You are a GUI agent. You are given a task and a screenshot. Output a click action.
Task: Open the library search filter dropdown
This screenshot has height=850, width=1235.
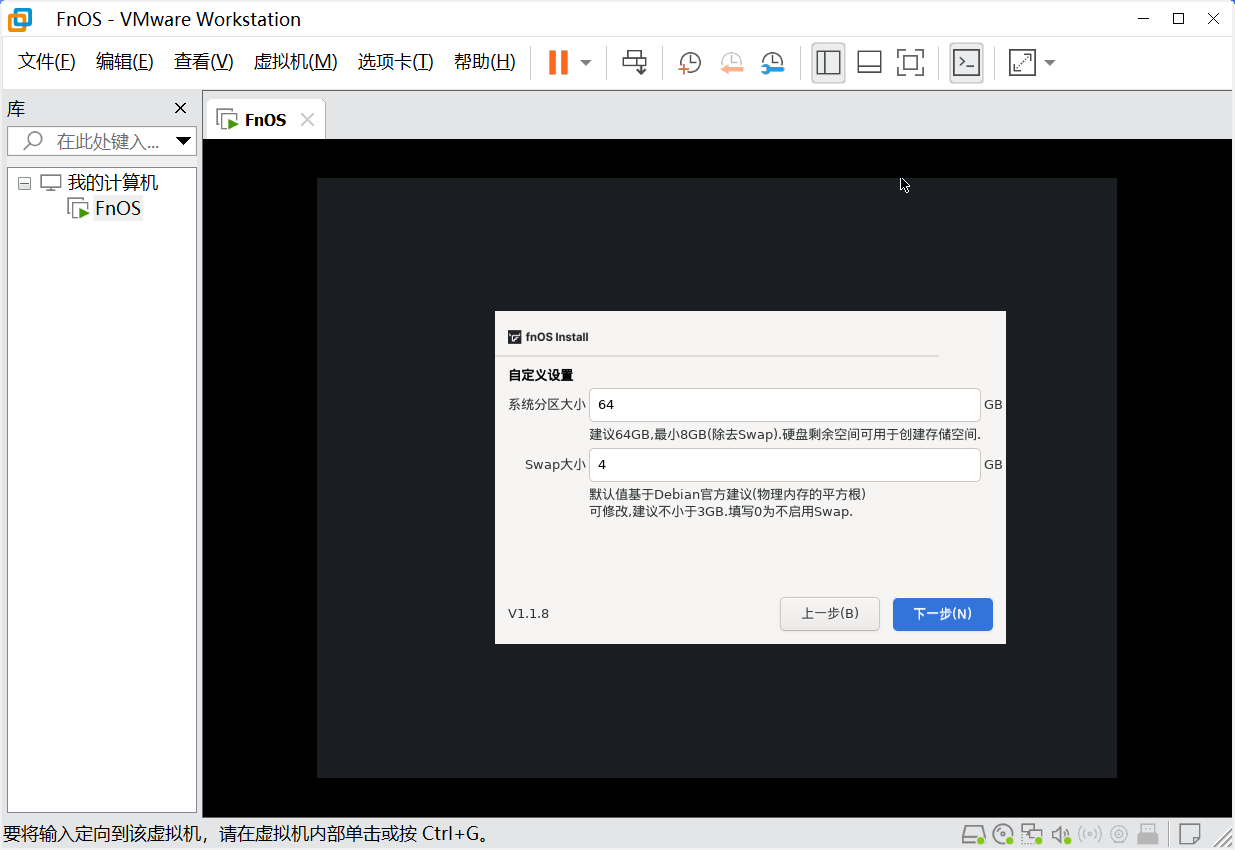click(x=183, y=141)
